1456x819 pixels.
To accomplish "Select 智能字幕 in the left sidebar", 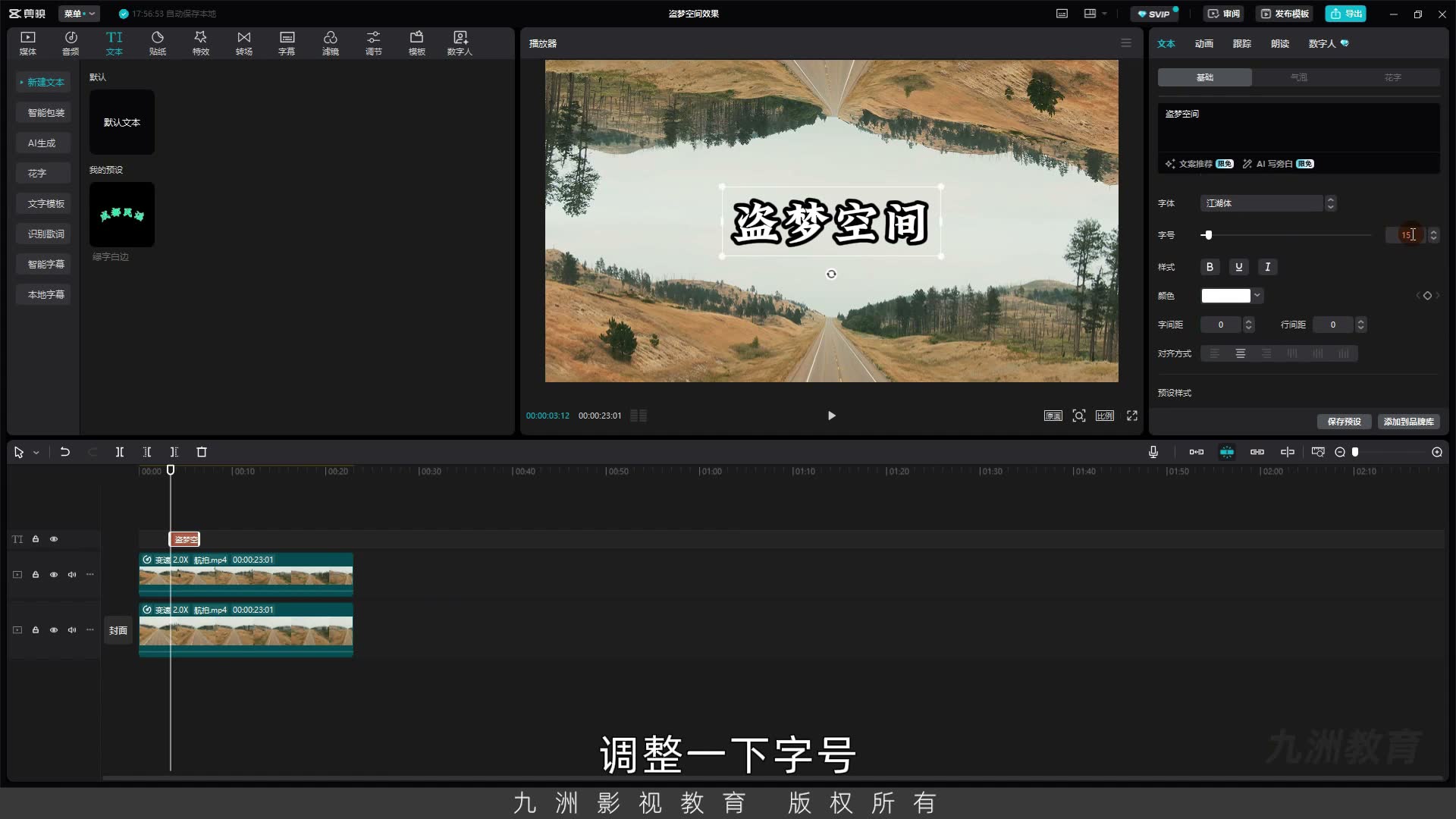I will tap(44, 264).
